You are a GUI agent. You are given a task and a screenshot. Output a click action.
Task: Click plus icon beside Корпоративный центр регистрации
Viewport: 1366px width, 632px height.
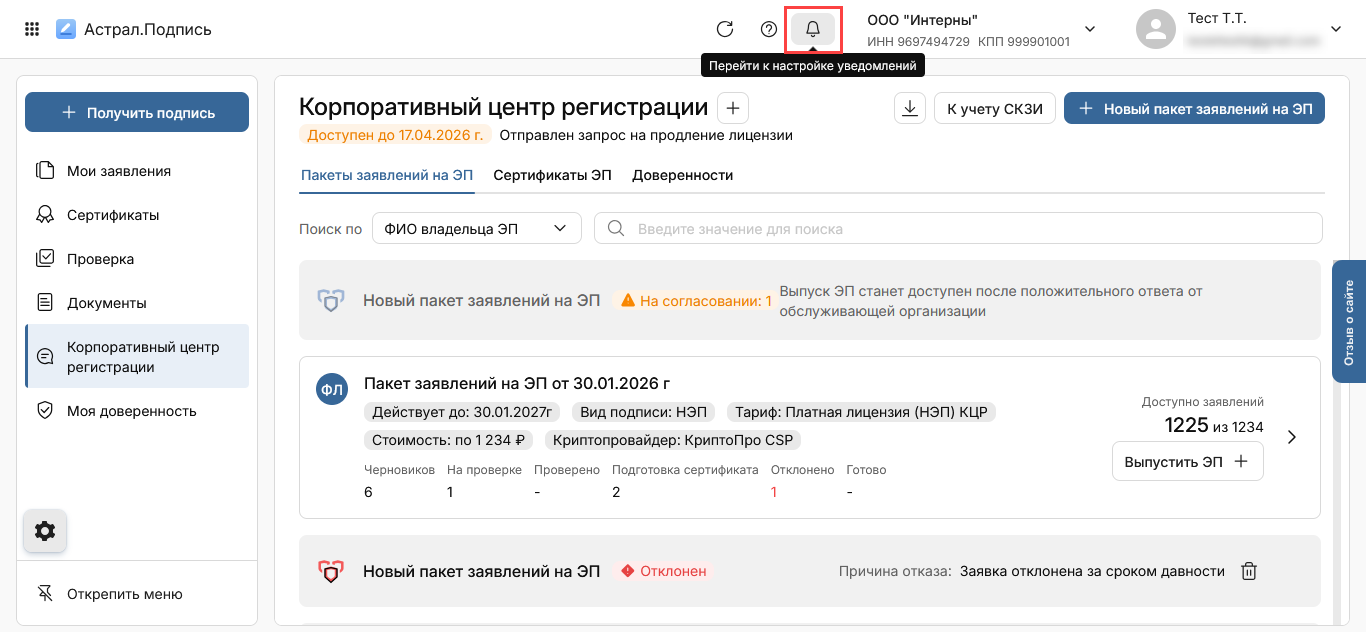point(732,108)
